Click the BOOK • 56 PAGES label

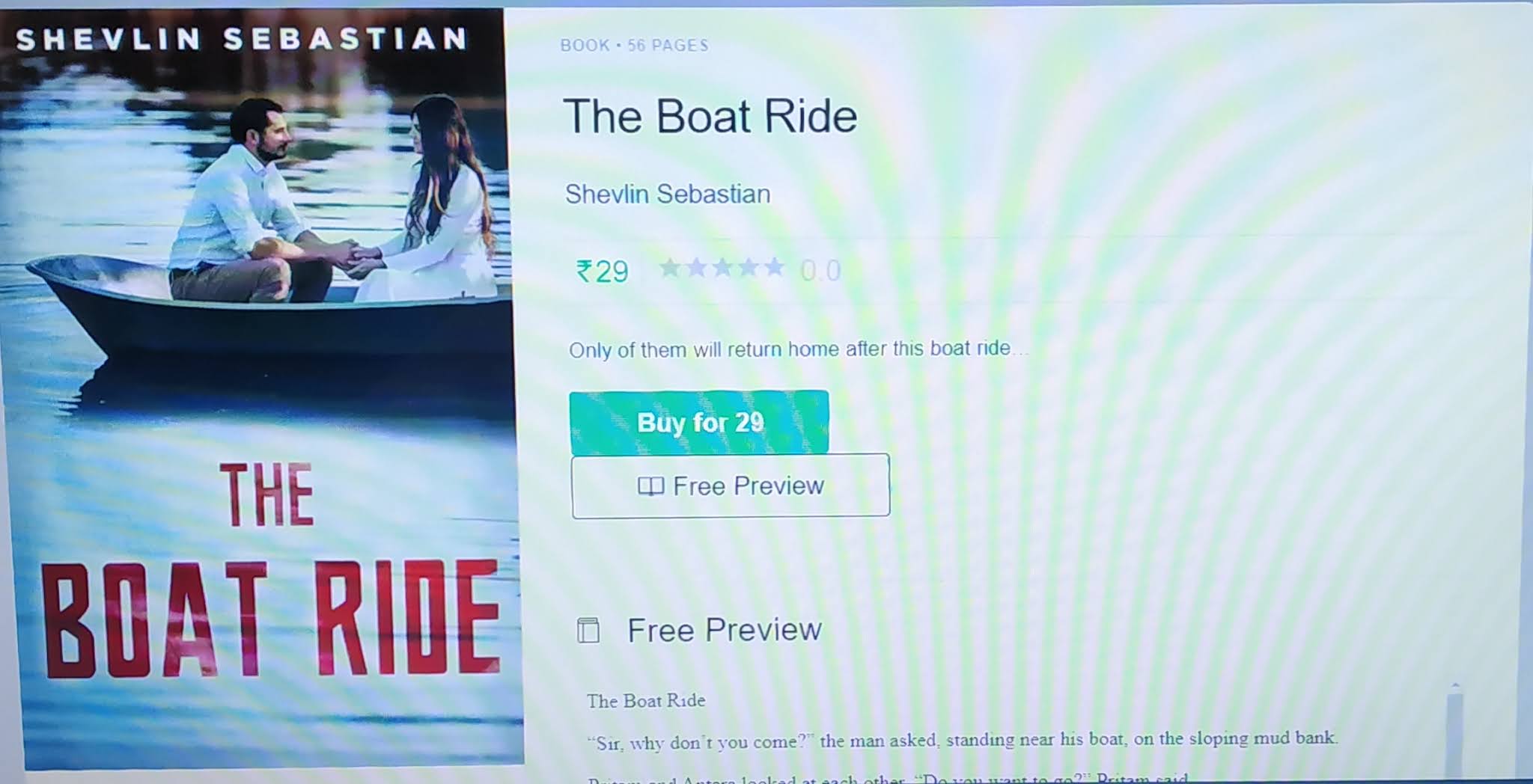(634, 45)
